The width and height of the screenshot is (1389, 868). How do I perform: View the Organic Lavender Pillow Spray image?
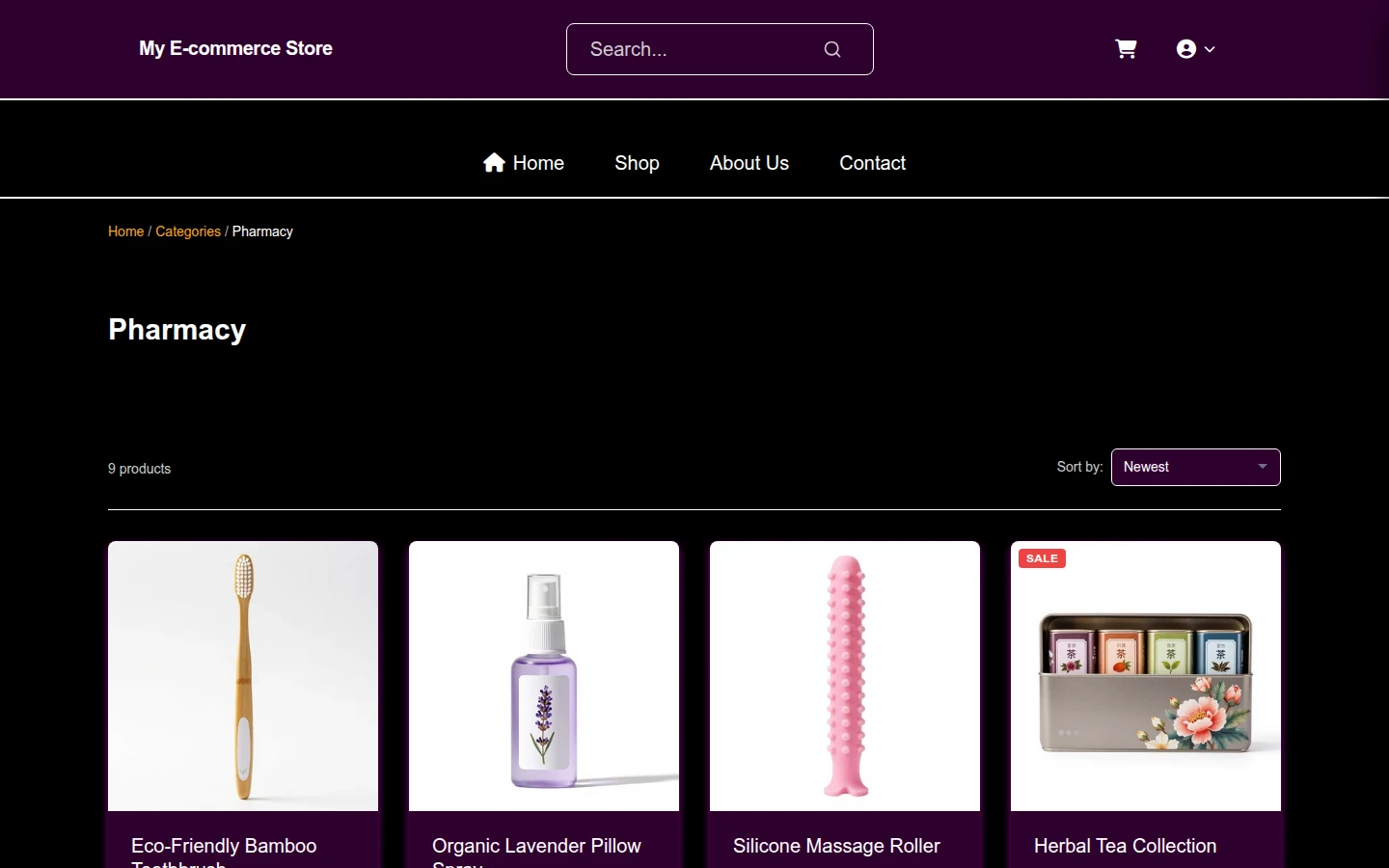(544, 676)
